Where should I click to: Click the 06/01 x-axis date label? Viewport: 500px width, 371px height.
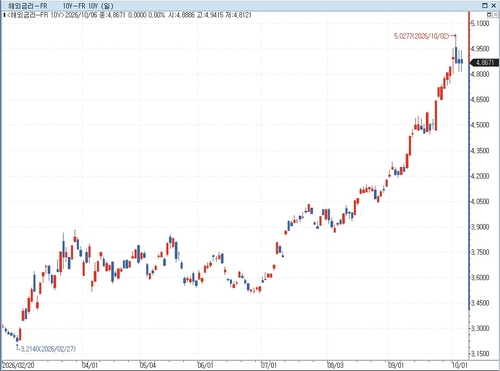click(205, 365)
